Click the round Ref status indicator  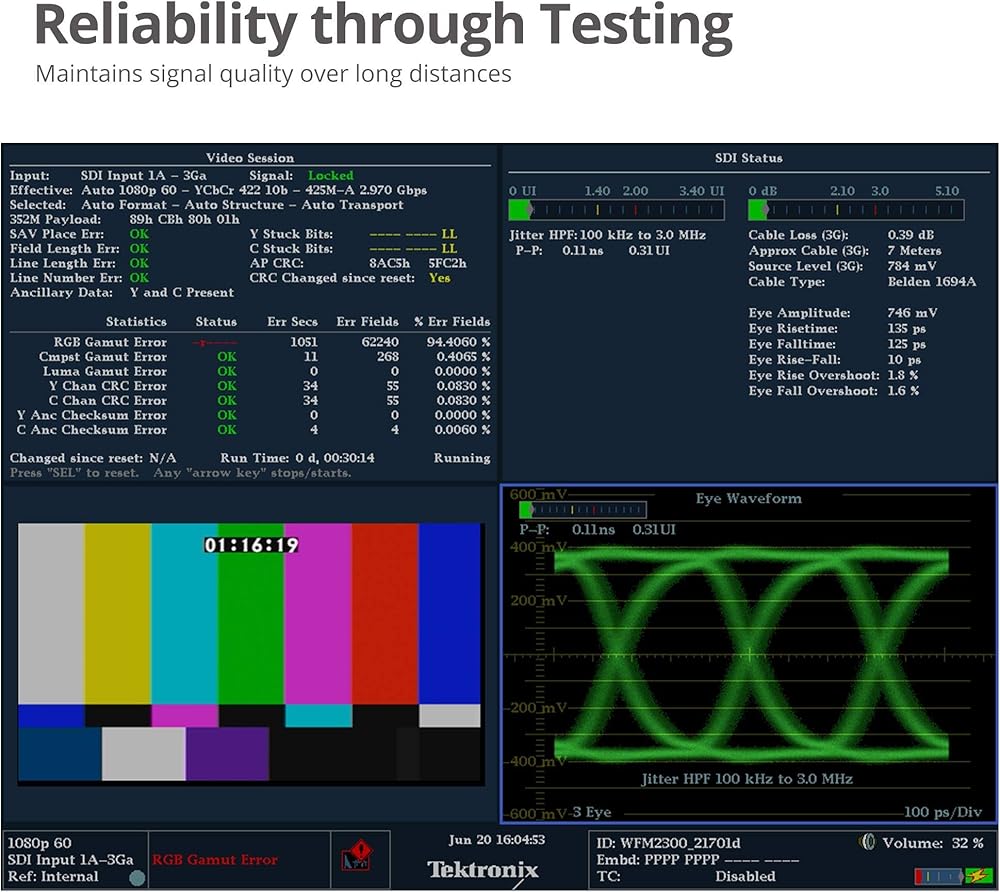click(x=137, y=877)
